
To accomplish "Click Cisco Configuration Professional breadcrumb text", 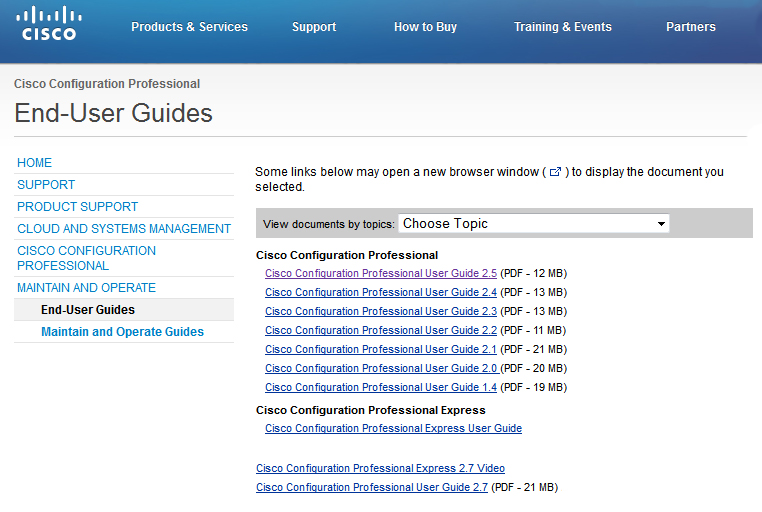I will [107, 84].
